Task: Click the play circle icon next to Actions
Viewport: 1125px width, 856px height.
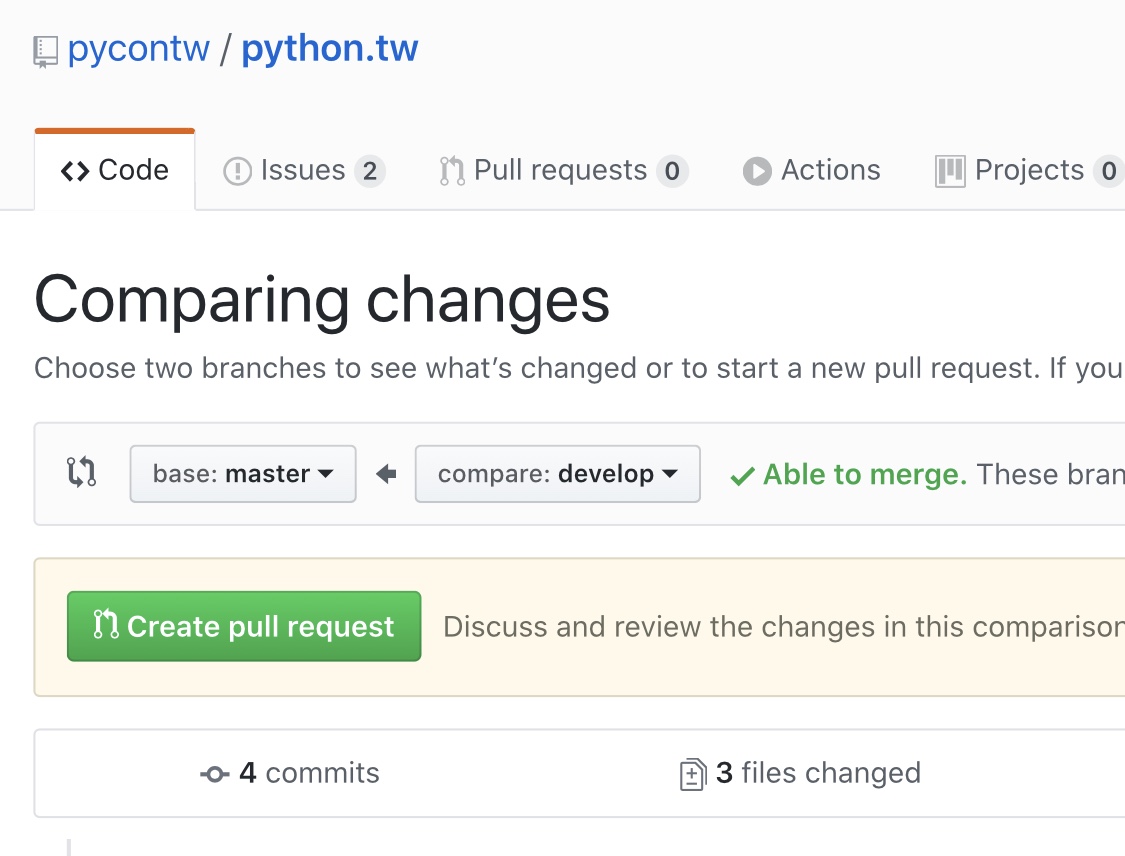Action: tap(757, 170)
